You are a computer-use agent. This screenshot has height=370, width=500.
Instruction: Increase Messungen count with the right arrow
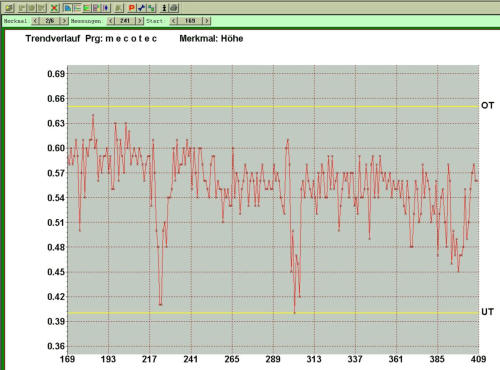coord(140,21)
